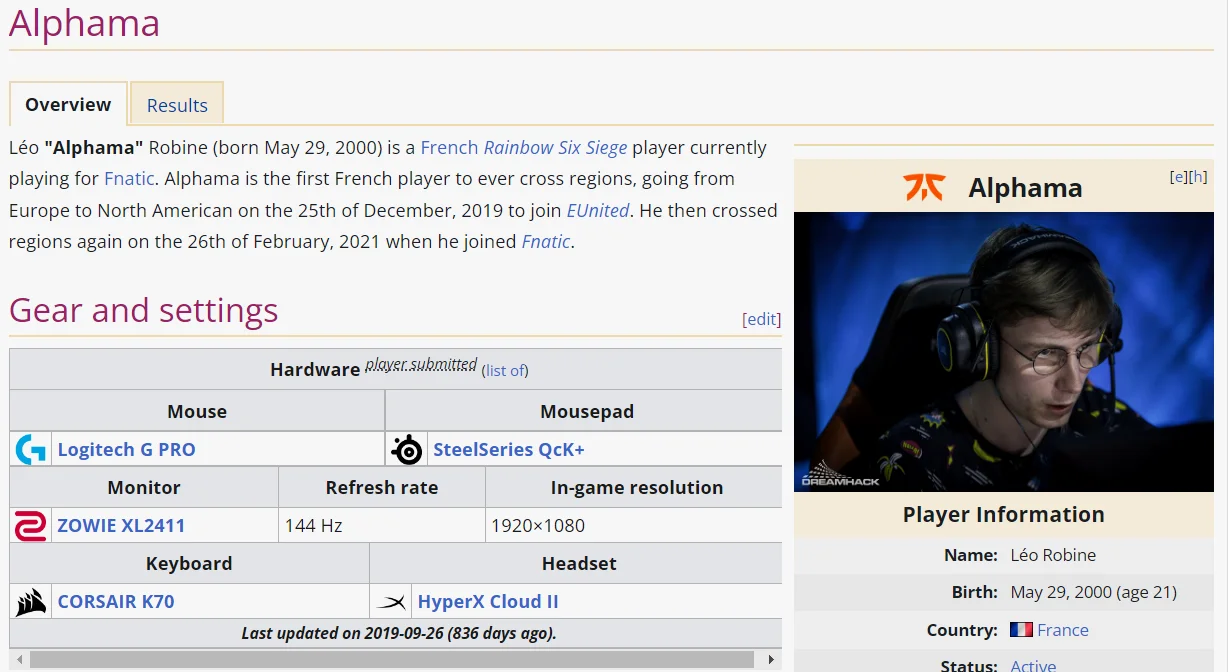The image size is (1228, 672).
Task: Click the Logitech logo icon
Action: click(31, 450)
